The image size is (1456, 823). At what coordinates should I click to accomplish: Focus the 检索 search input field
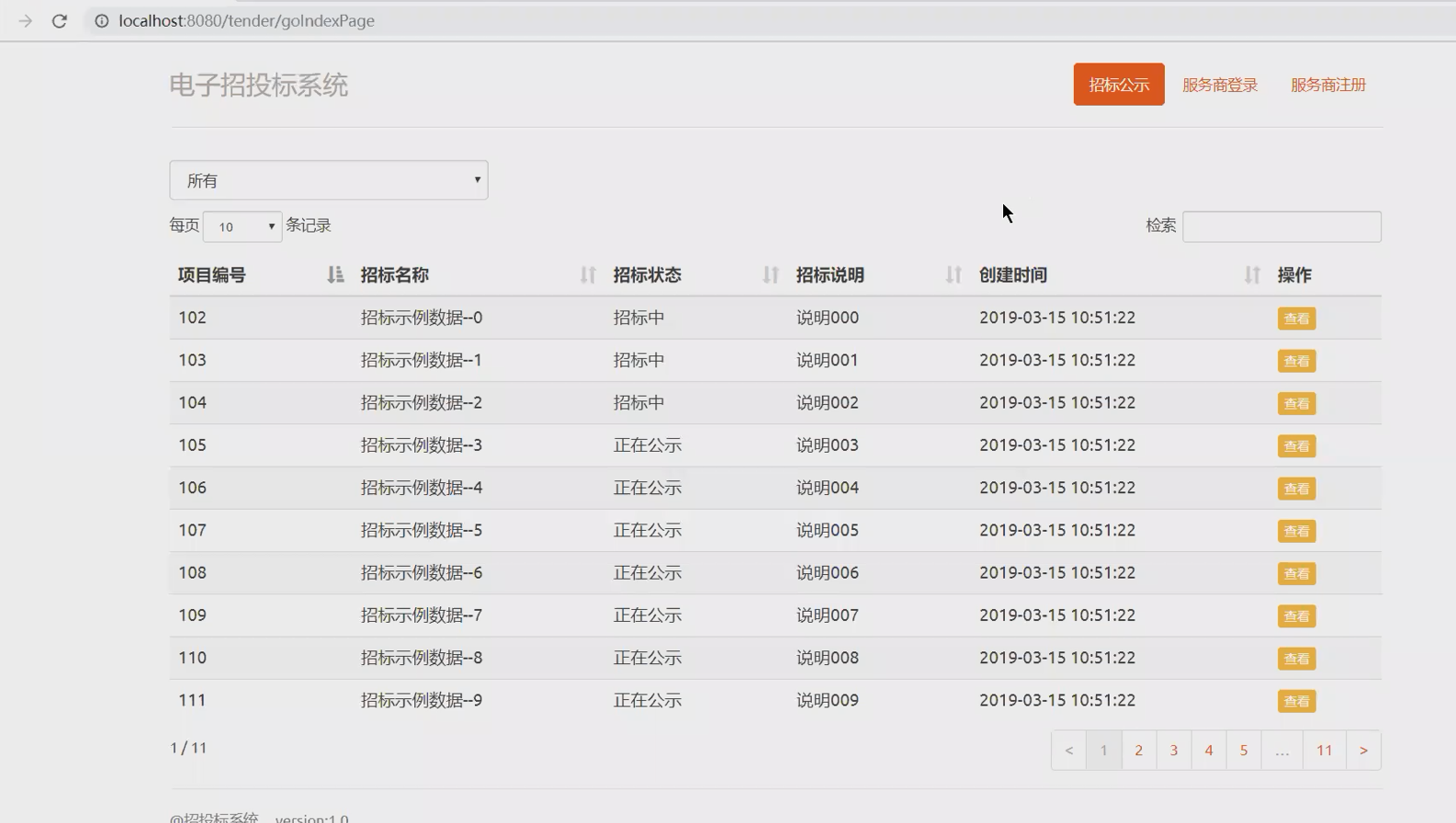coord(1281,226)
